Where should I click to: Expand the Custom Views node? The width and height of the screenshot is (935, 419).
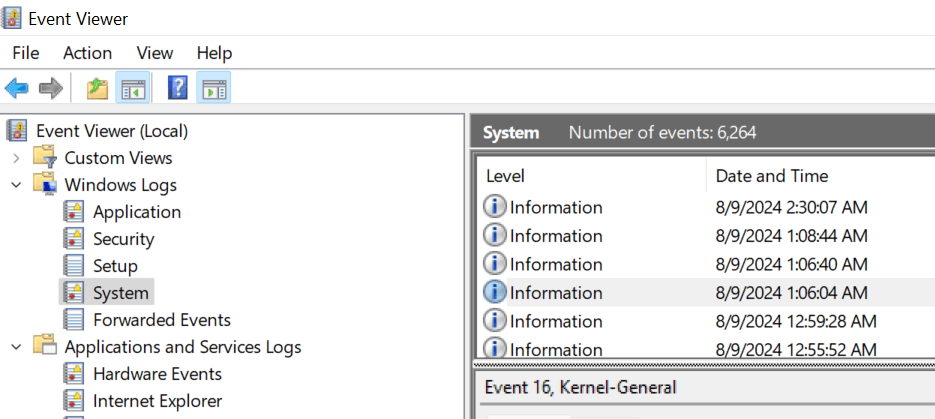pos(16,158)
